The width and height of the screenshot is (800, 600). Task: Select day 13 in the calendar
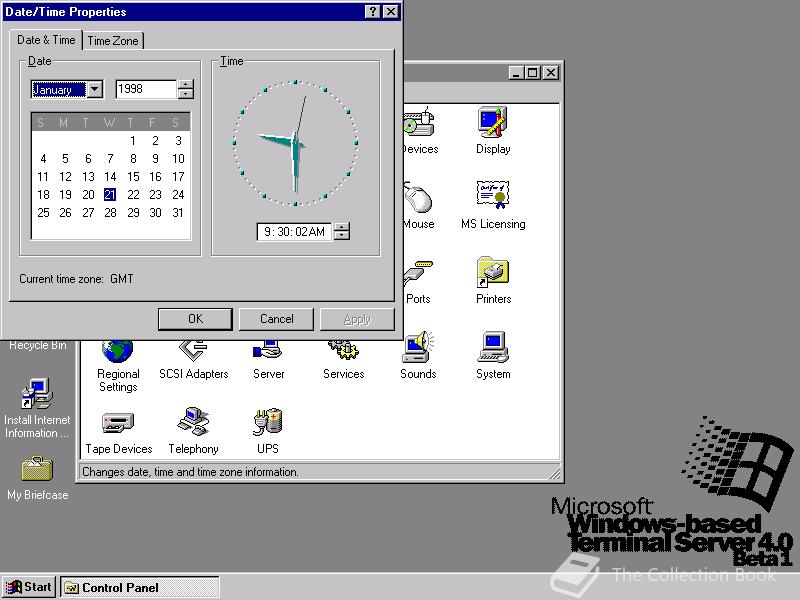pyautogui.click(x=88, y=177)
